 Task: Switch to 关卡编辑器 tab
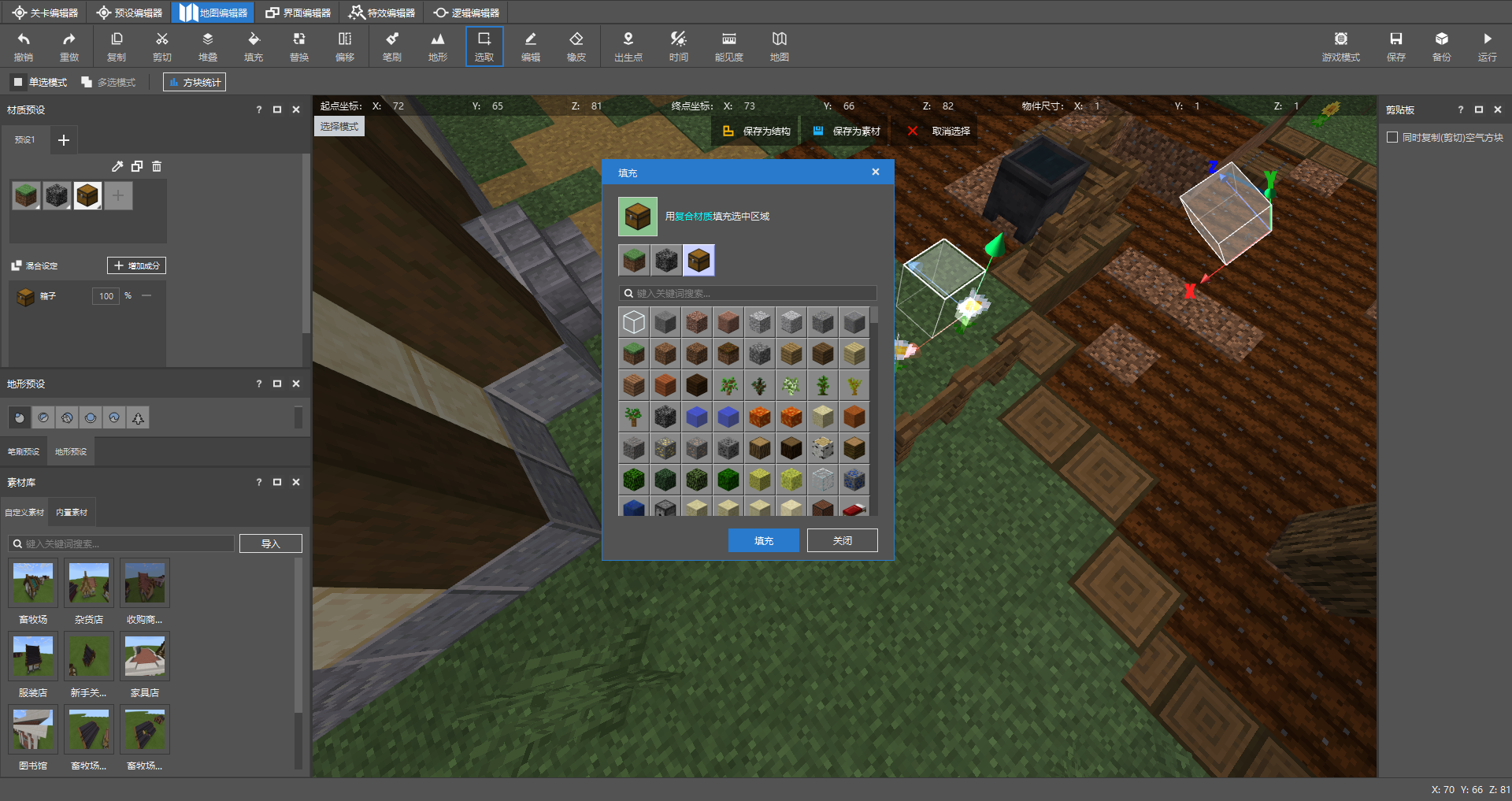tap(45, 13)
